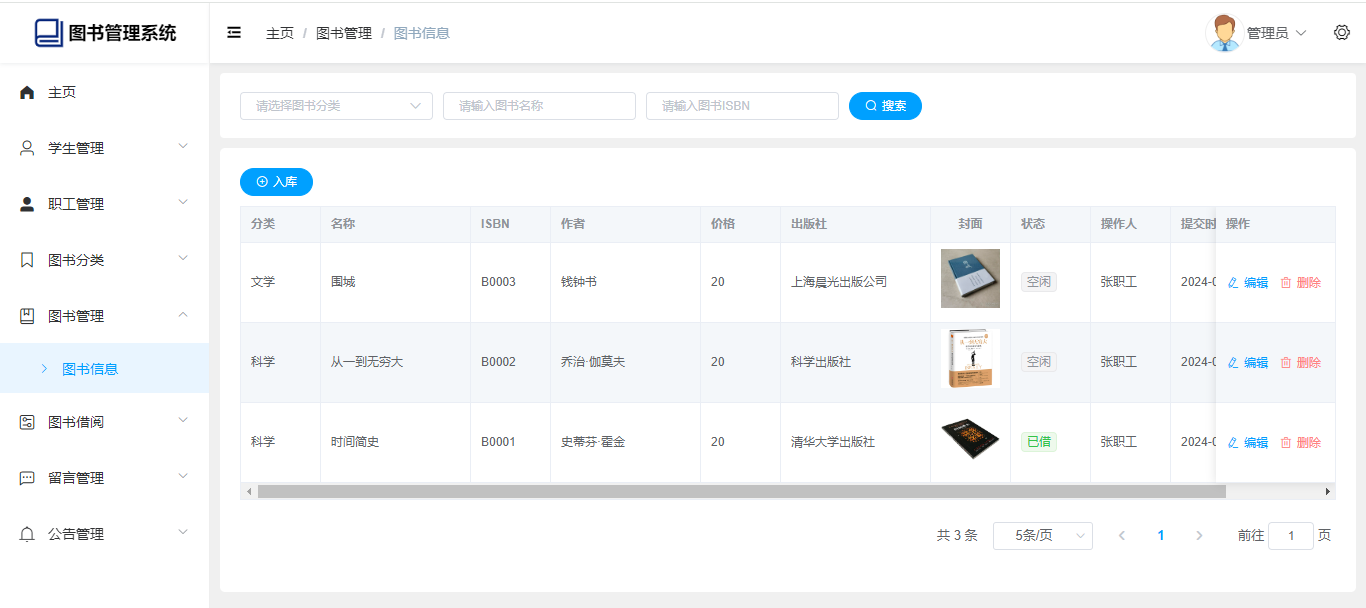1366x608 pixels.
Task: Toggle sidebar with the collapse menu icon
Action: (234, 33)
